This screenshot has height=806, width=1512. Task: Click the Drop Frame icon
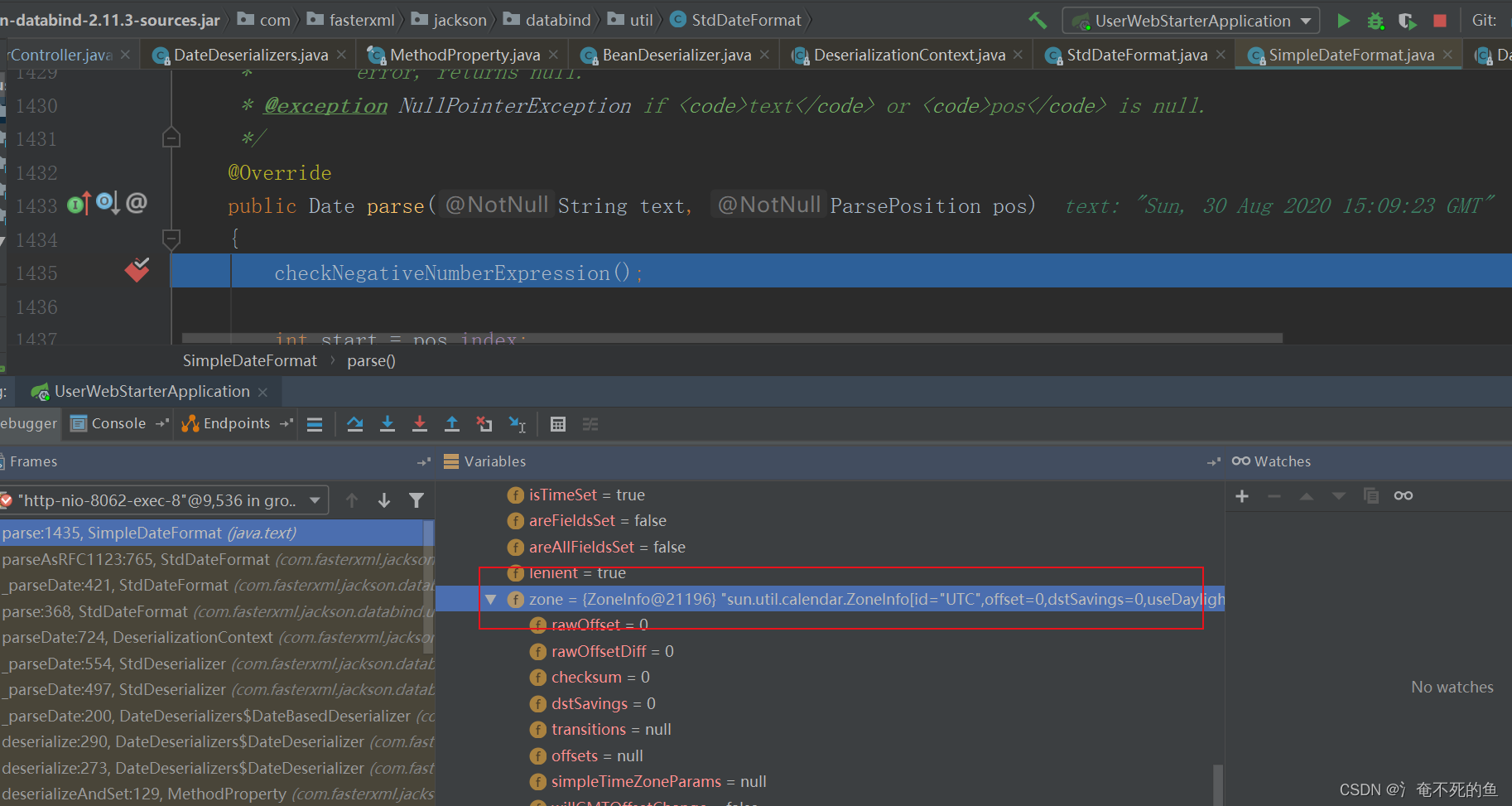tap(484, 424)
